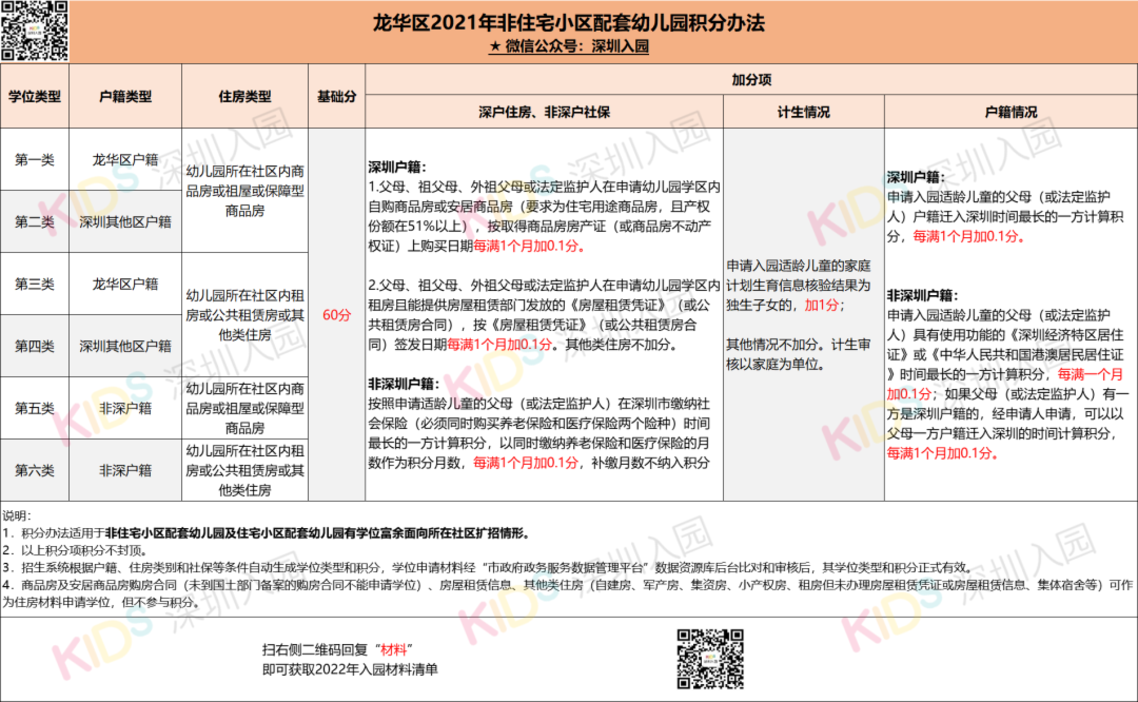Click 龙华区户籍 in the 第一类 row
The image size is (1138, 702).
[x=126, y=160]
